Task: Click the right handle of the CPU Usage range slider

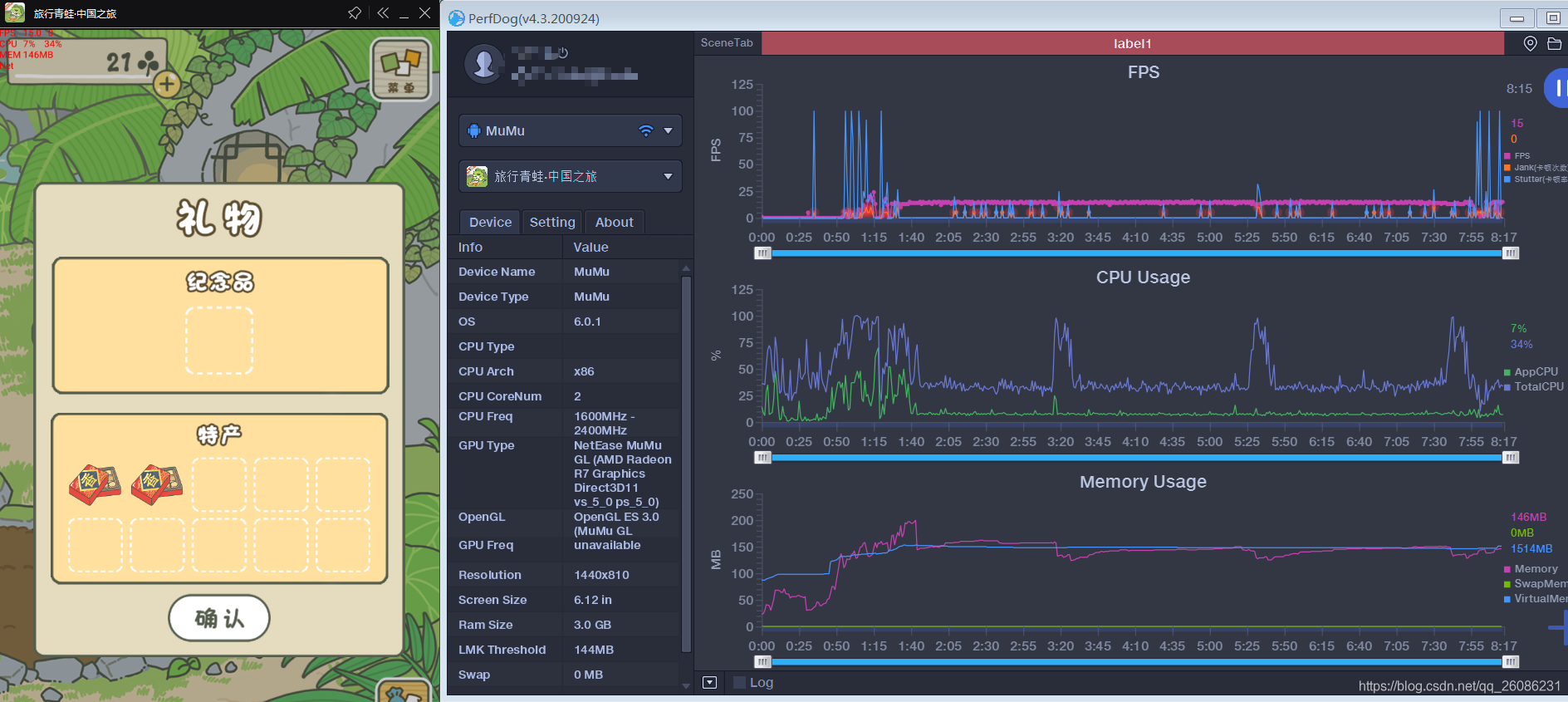Action: 1511,458
